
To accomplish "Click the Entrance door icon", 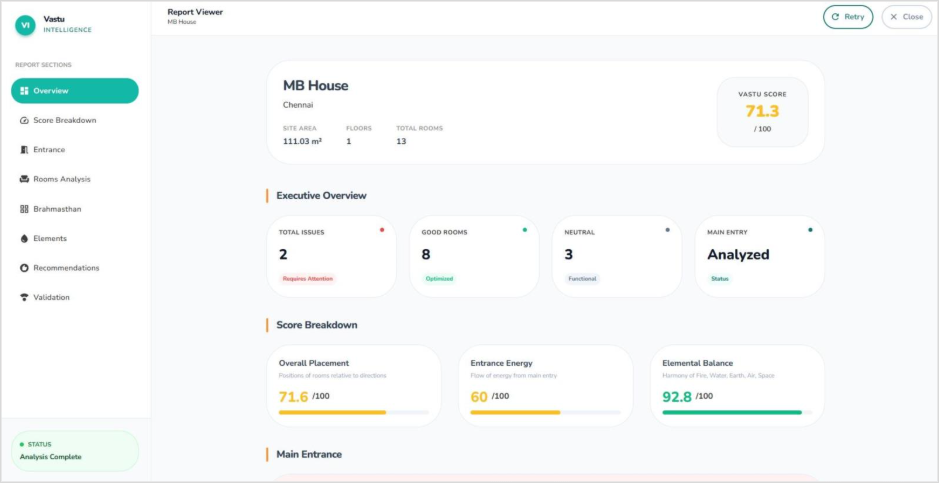I will click(x=24, y=150).
